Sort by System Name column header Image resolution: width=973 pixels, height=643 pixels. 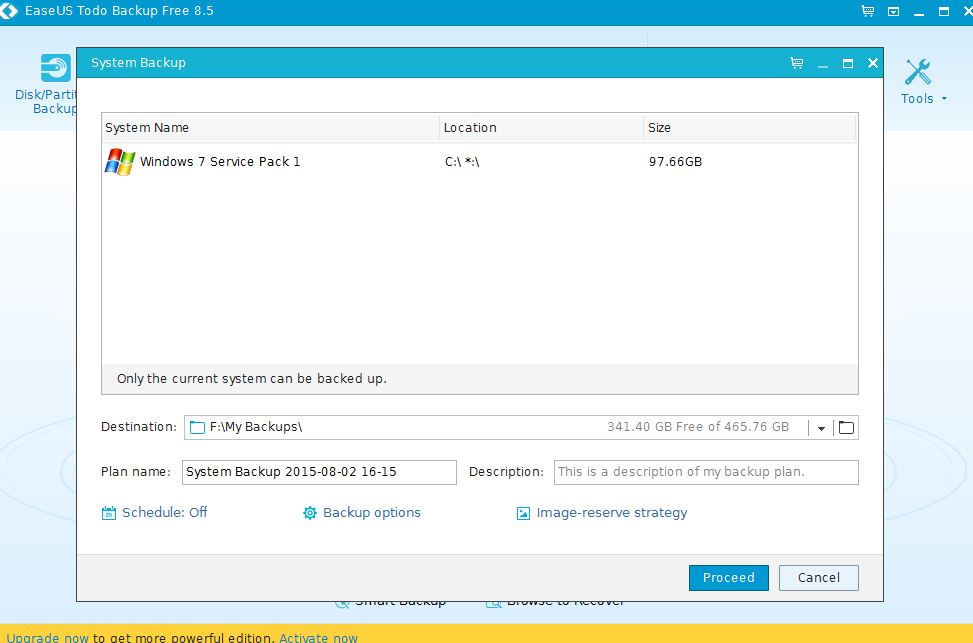click(271, 128)
